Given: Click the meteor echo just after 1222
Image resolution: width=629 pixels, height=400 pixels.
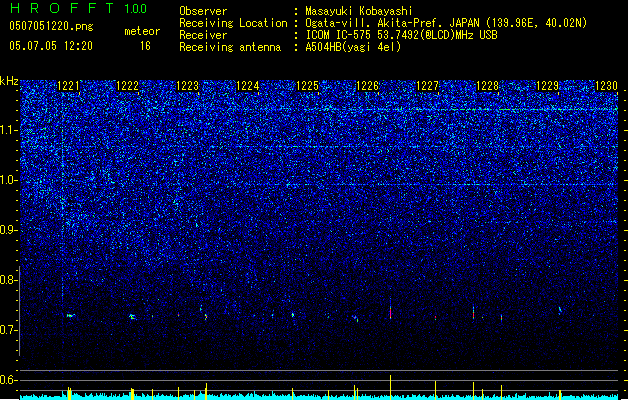Looking at the screenshot, I should coord(132,317).
